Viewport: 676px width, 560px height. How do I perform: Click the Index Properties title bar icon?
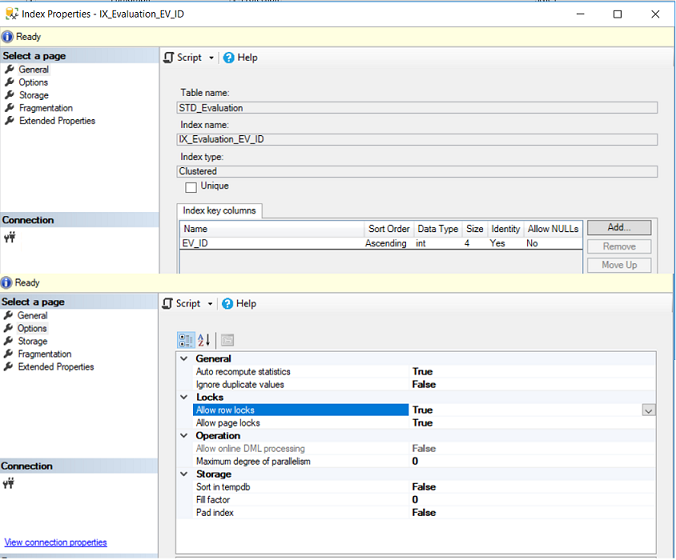point(10,14)
